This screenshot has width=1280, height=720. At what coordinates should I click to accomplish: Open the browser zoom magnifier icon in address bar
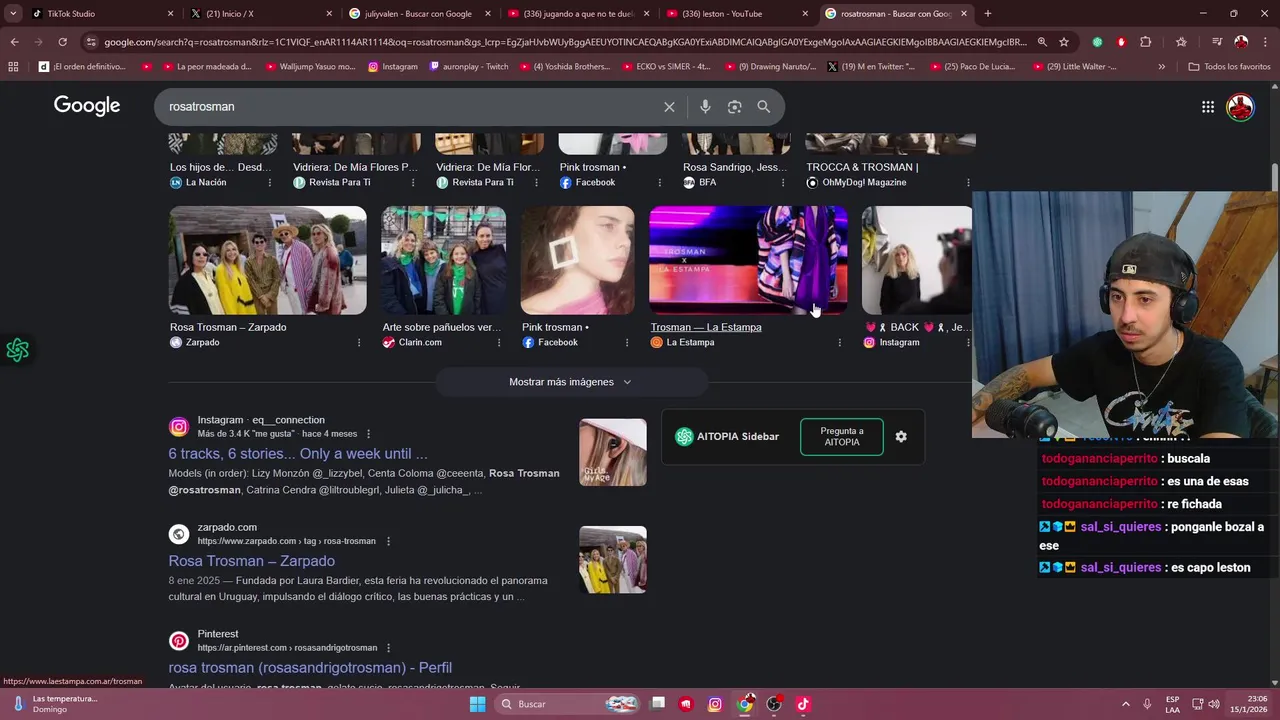[1042, 42]
